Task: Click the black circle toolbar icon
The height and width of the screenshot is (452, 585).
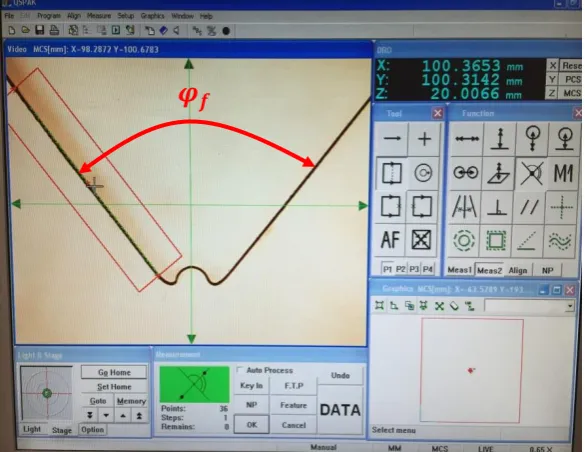Action: point(226,31)
